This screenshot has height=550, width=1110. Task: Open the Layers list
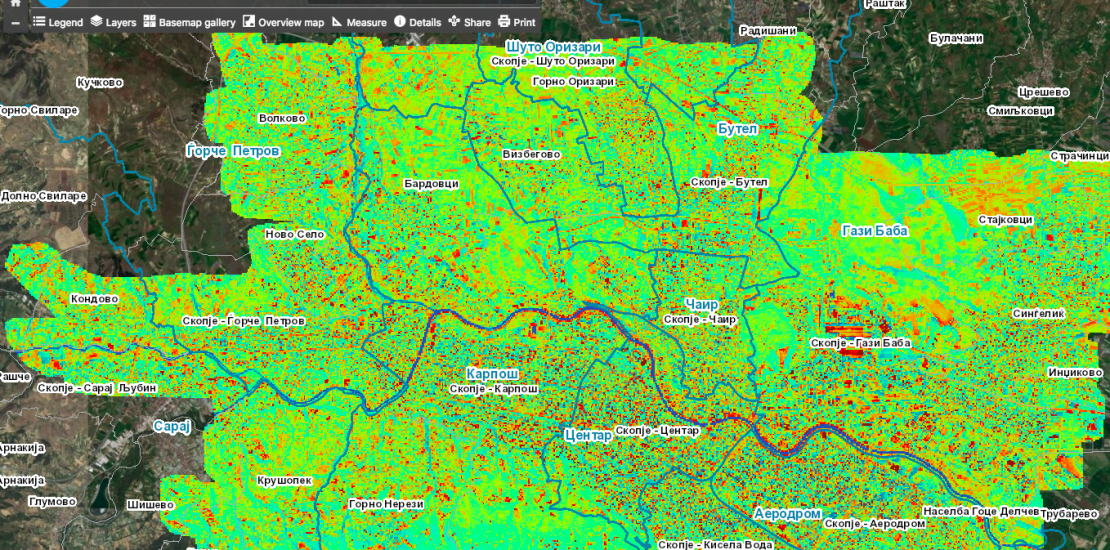(x=112, y=21)
